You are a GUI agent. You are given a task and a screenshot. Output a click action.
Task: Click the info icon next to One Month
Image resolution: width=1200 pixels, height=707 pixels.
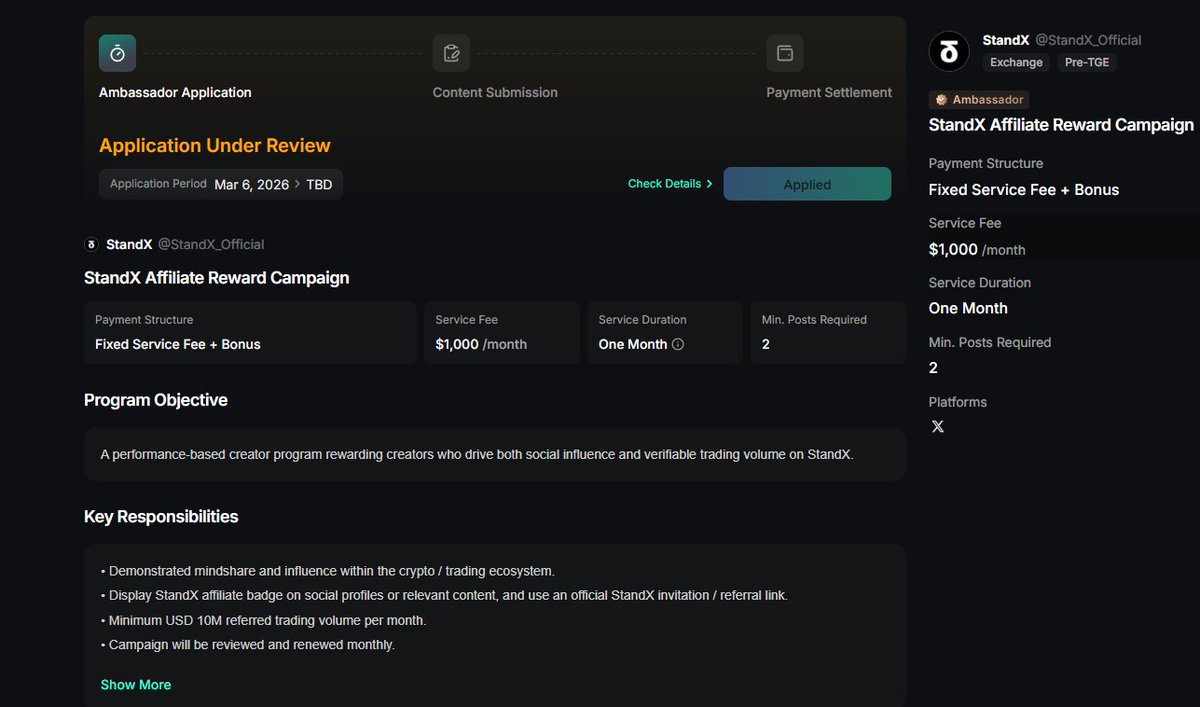[678, 344]
